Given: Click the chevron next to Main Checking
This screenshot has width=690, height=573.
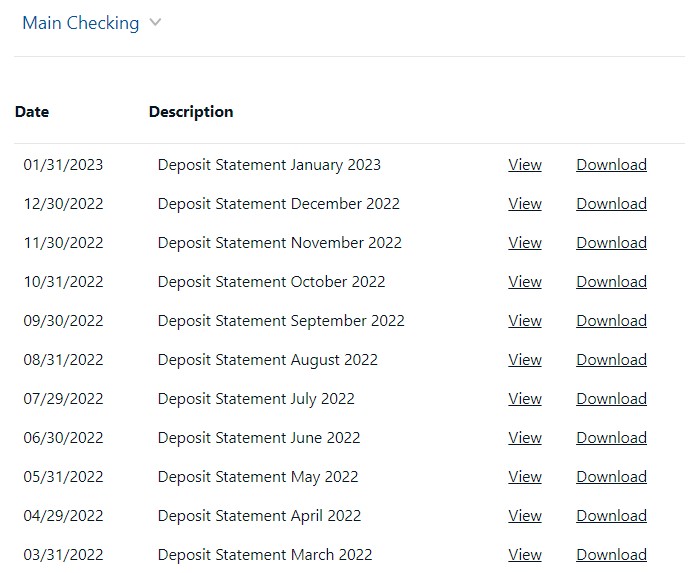Looking at the screenshot, I should point(155,22).
